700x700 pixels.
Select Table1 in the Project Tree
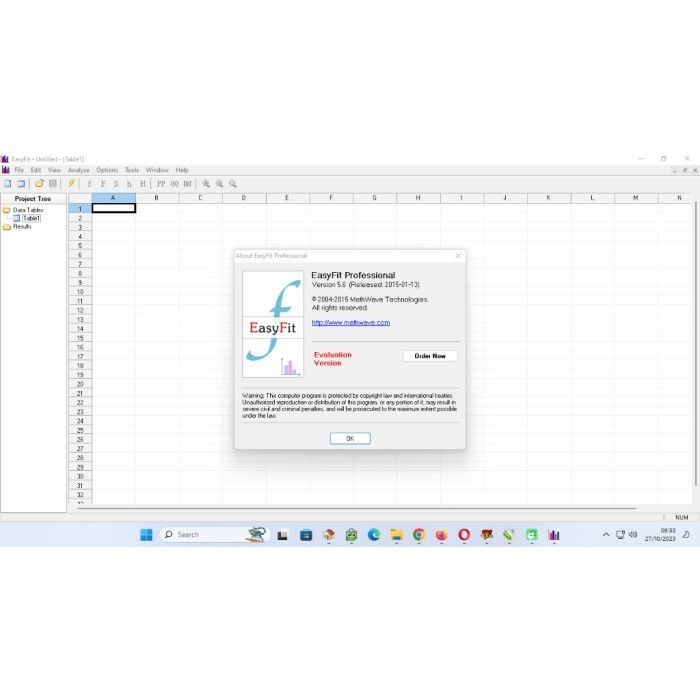(x=31, y=218)
